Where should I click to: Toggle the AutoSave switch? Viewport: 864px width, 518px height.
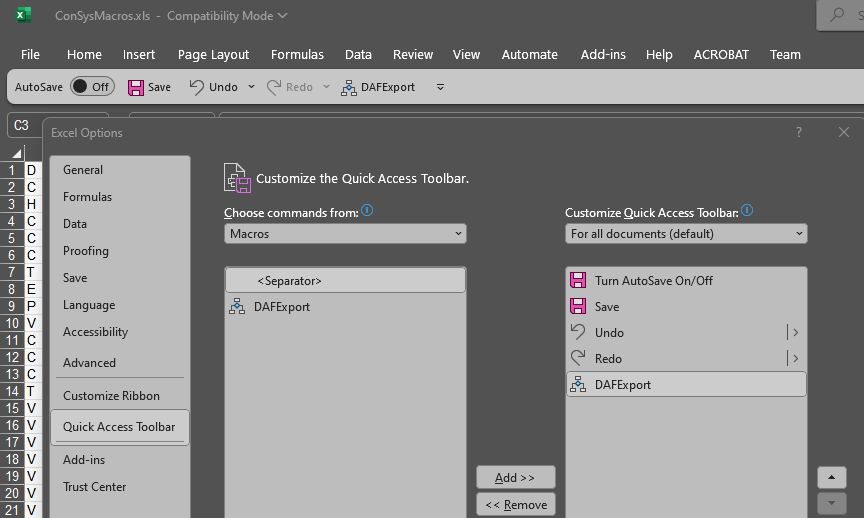click(91, 87)
